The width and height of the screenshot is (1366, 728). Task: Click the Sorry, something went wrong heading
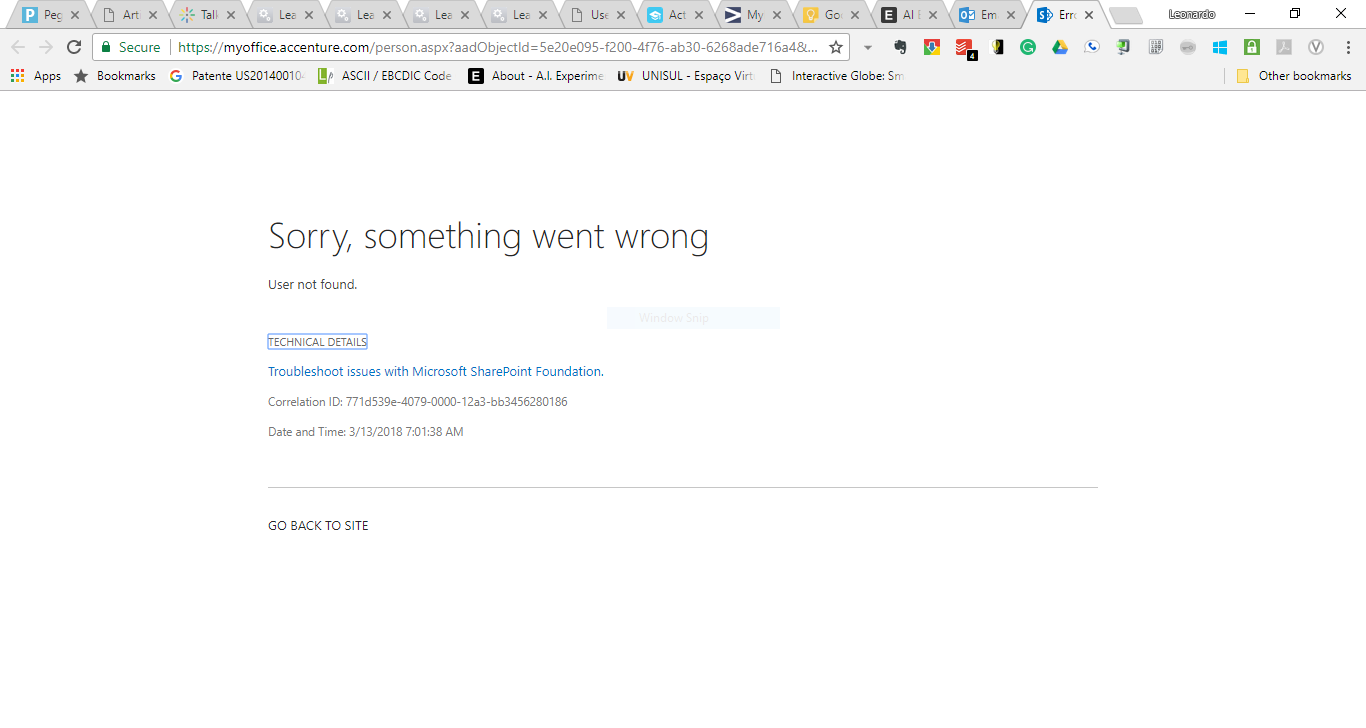pos(488,236)
